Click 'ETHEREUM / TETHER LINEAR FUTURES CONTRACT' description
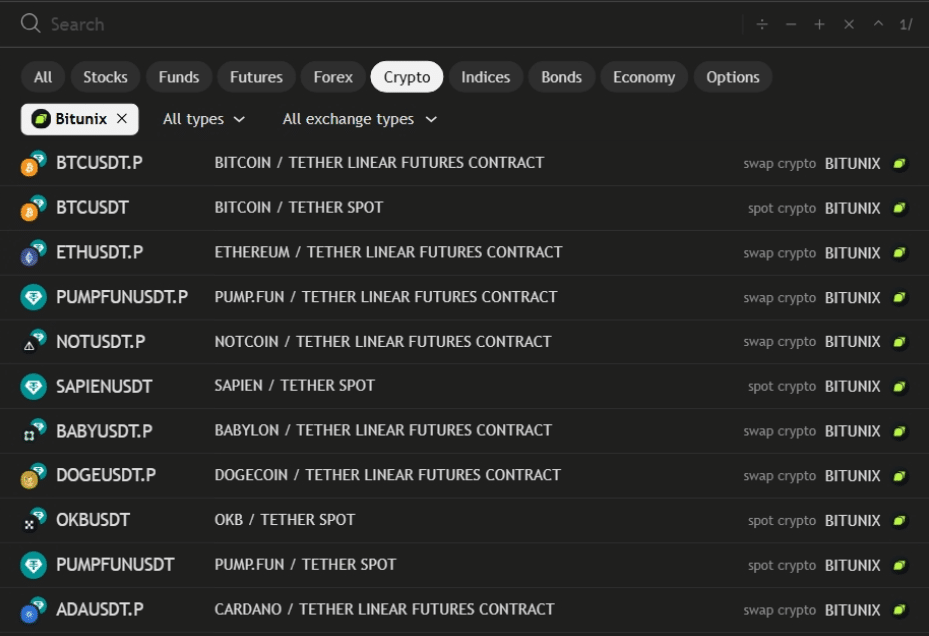Image resolution: width=929 pixels, height=636 pixels. (x=388, y=253)
